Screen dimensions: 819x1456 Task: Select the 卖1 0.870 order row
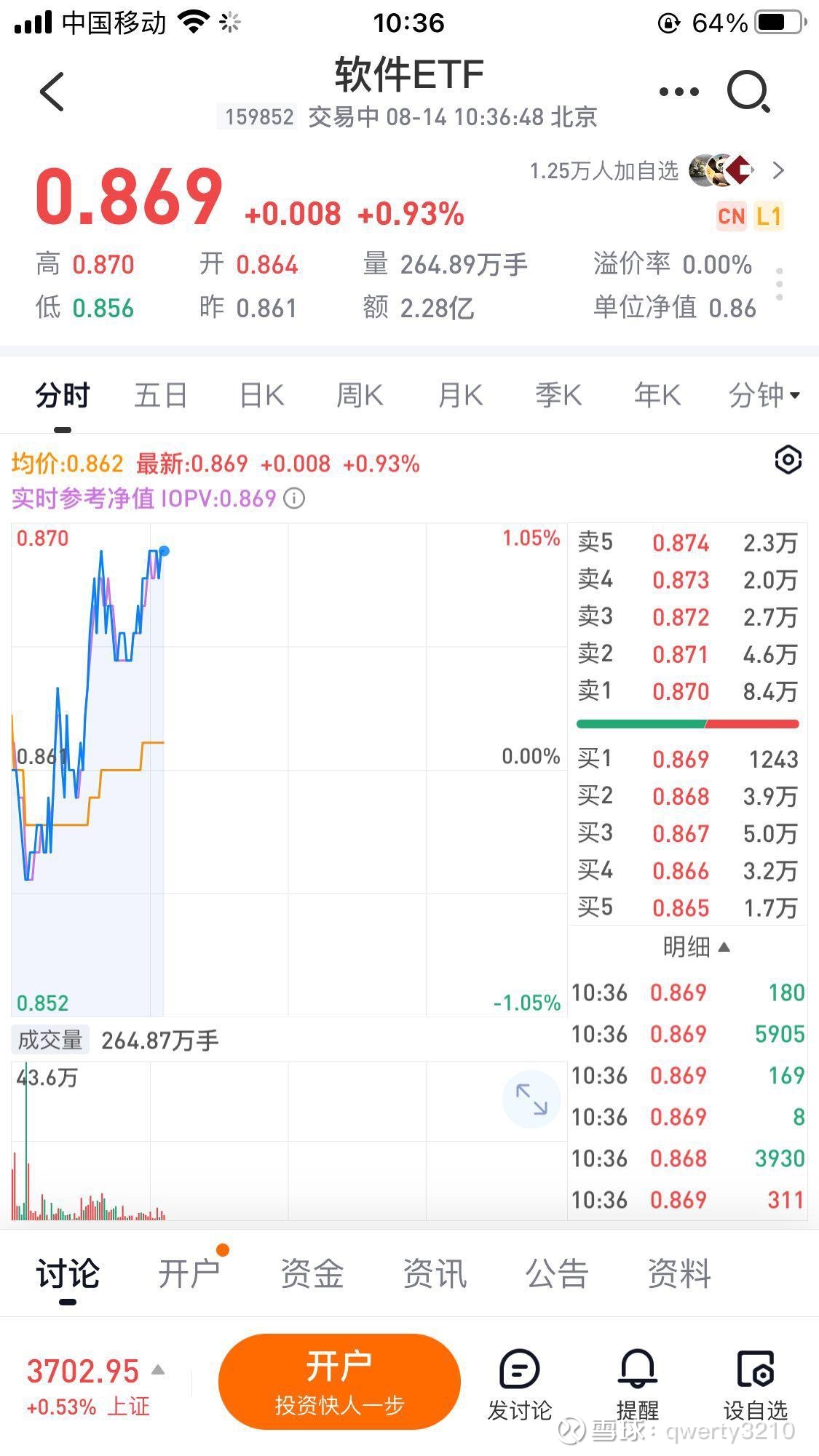coord(688,691)
